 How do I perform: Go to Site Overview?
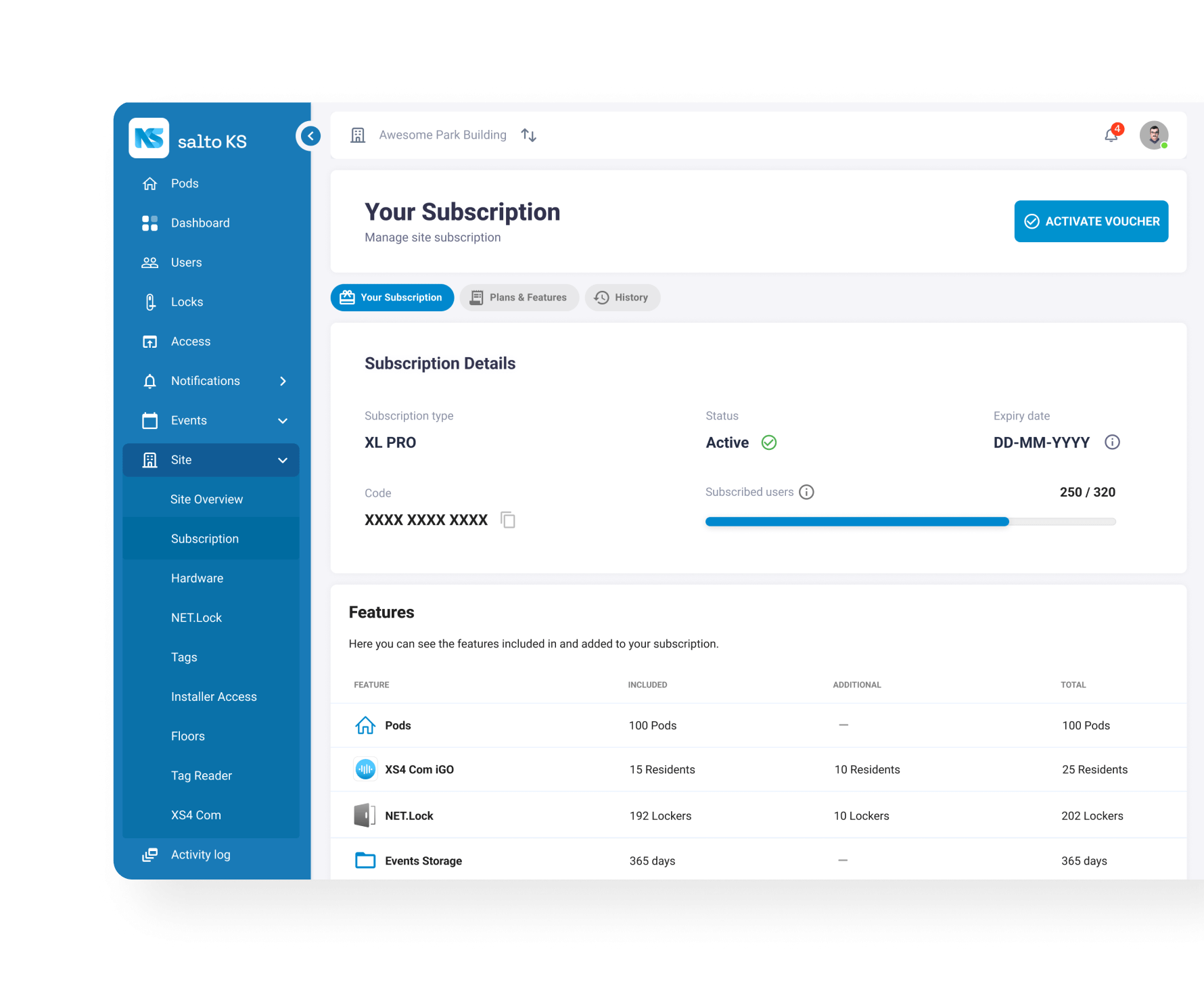[x=206, y=499]
